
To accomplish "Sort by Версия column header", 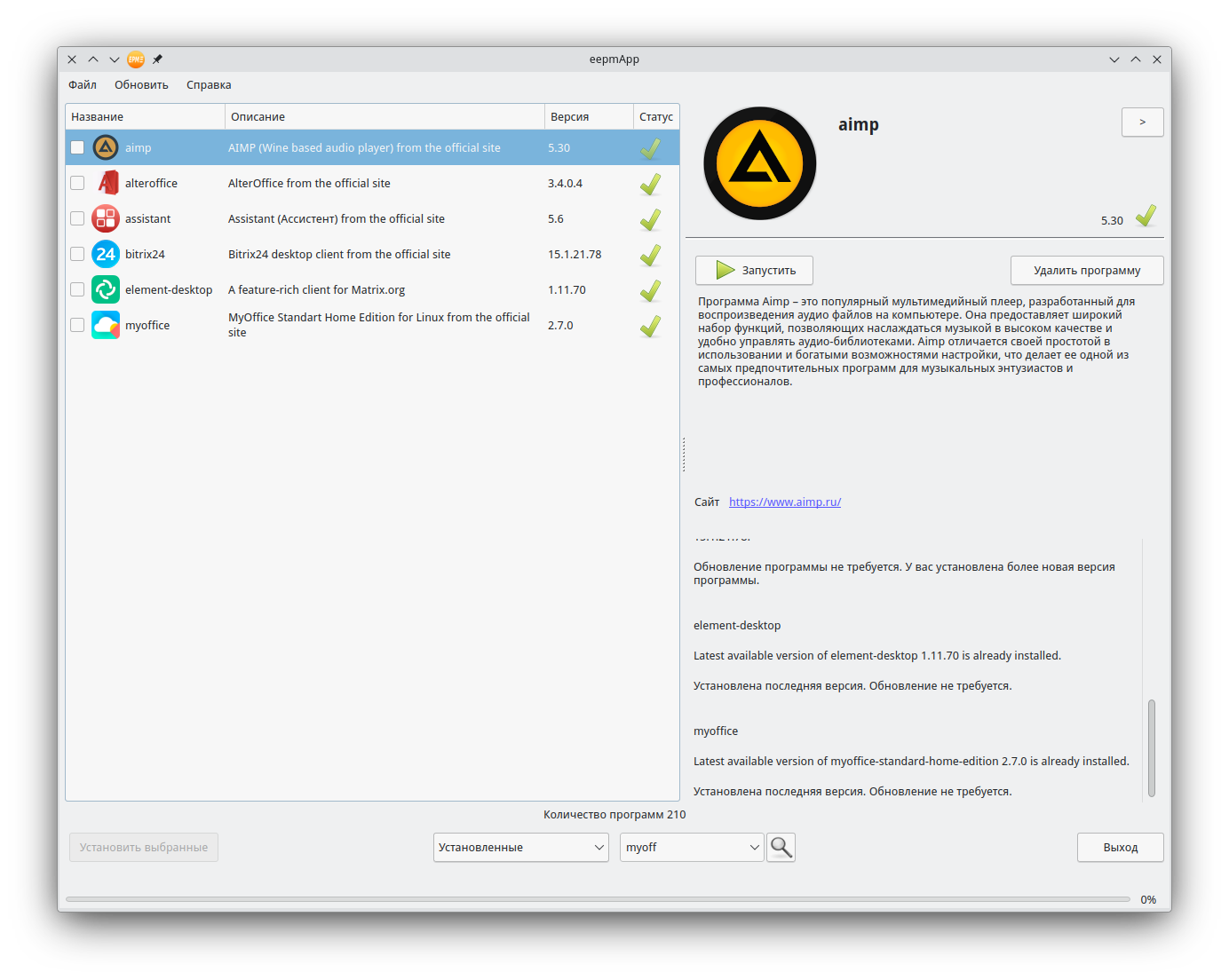I will pyautogui.click(x=589, y=116).
